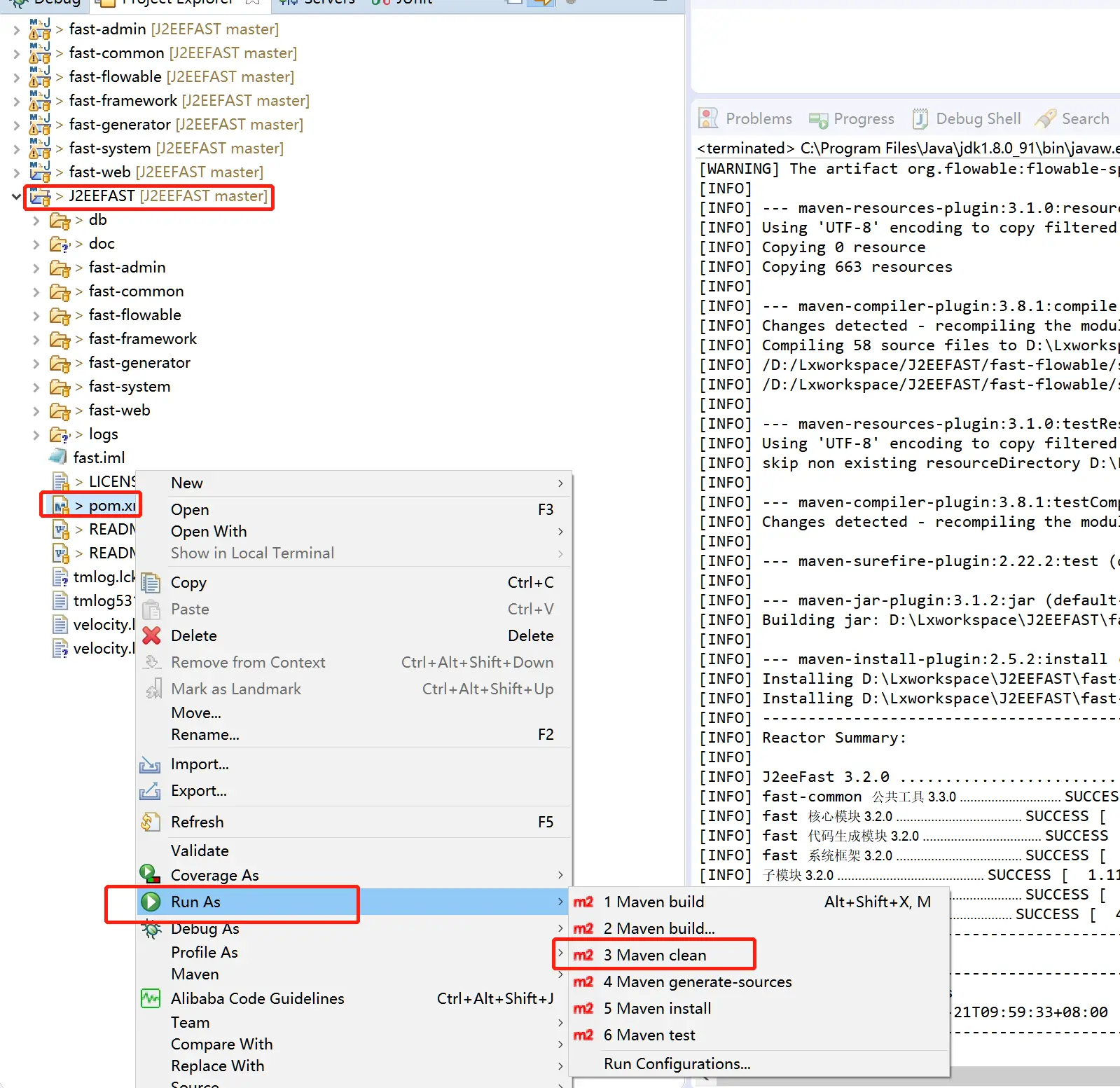The width and height of the screenshot is (1120, 1088).
Task: Open the Compare With submenu
Action: pos(354,1045)
